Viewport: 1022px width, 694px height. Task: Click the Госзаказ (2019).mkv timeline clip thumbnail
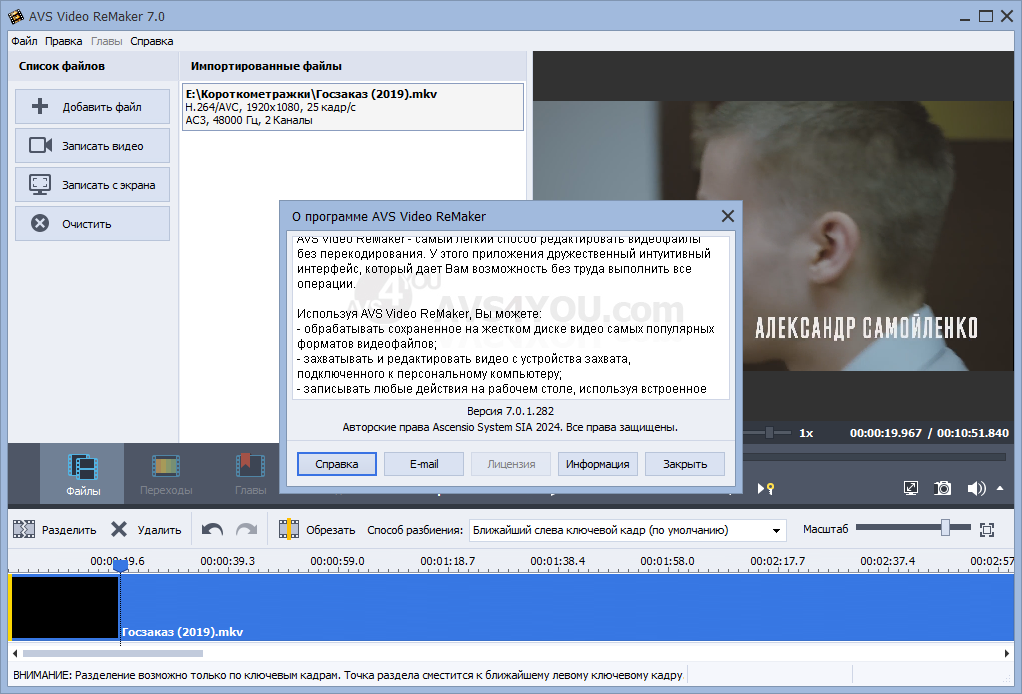pyautogui.click(x=65, y=607)
